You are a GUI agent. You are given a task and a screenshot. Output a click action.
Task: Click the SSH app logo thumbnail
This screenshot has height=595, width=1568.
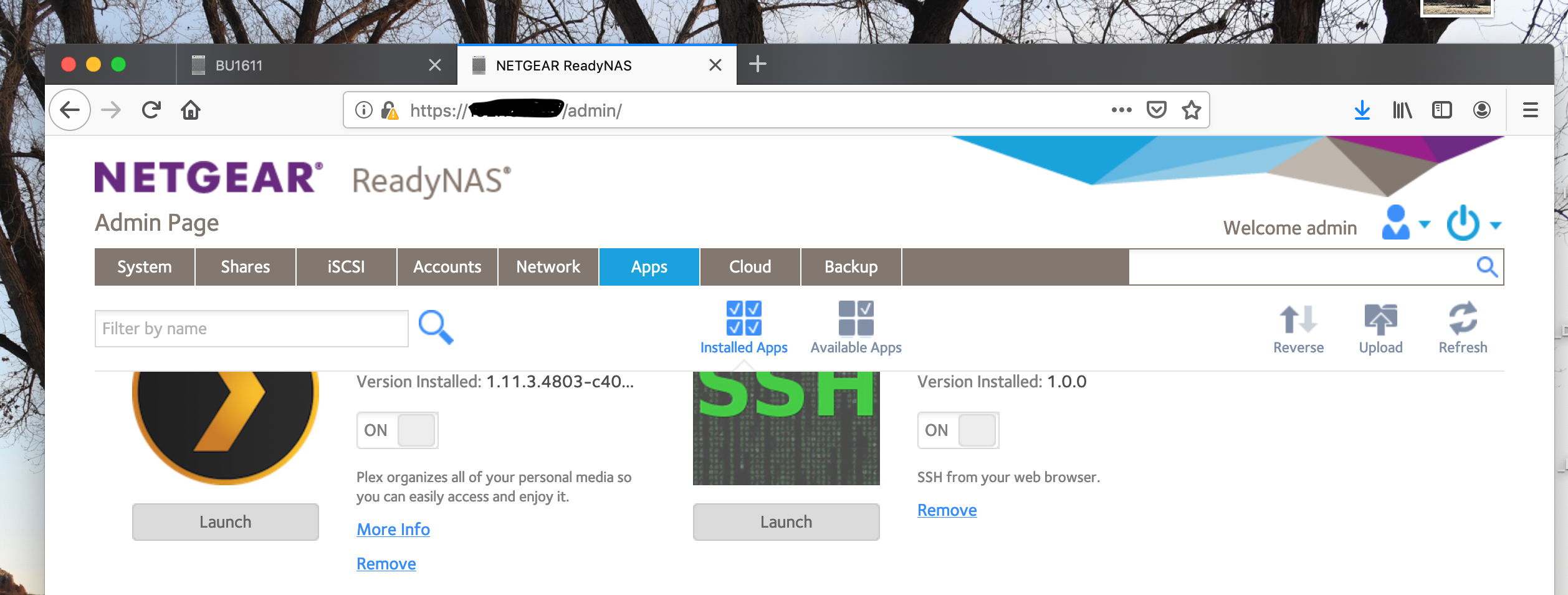coord(786,428)
